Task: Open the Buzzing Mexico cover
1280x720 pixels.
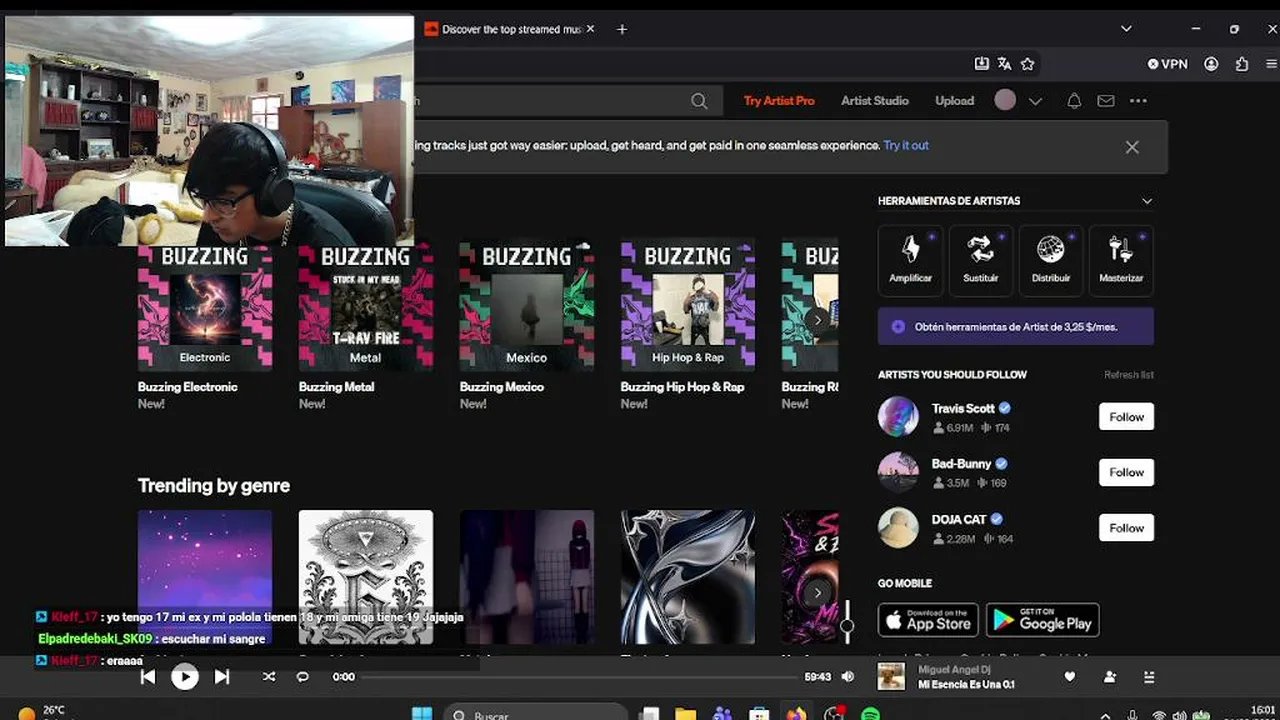Action: [527, 305]
